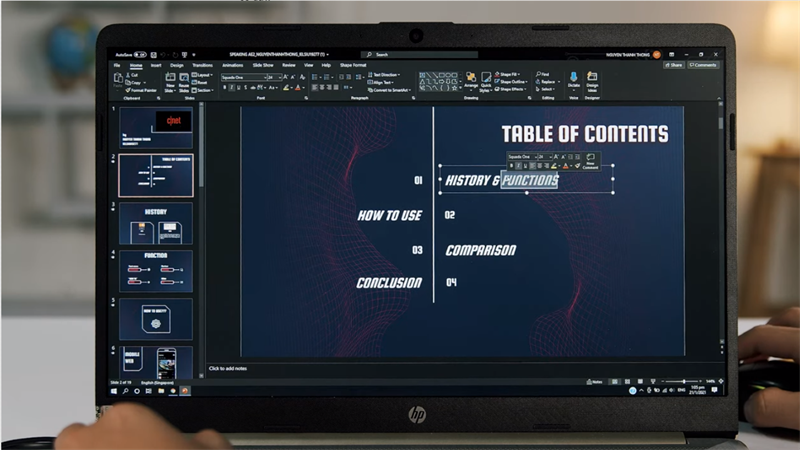Reset the slide layout
Viewport: 800px width, 450px height.
[x=199, y=83]
